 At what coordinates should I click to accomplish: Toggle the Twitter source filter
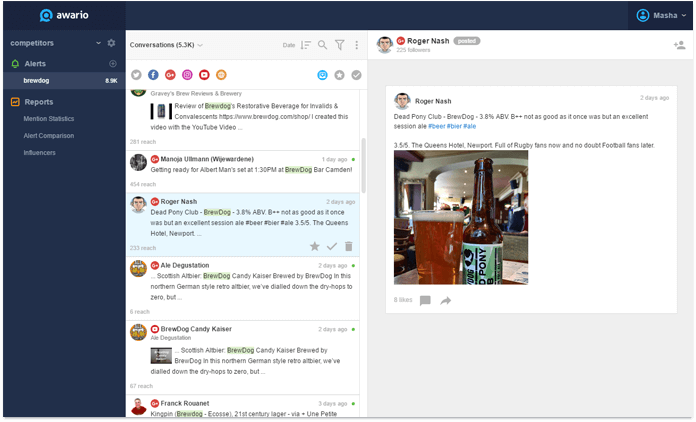pyautogui.click(x=136, y=75)
